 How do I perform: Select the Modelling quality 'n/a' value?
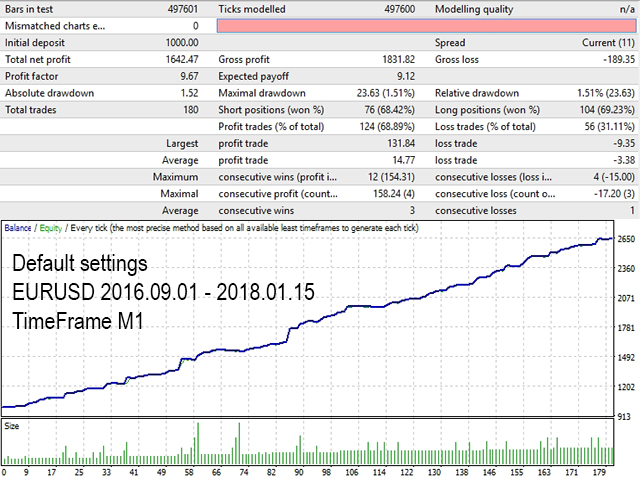point(627,9)
